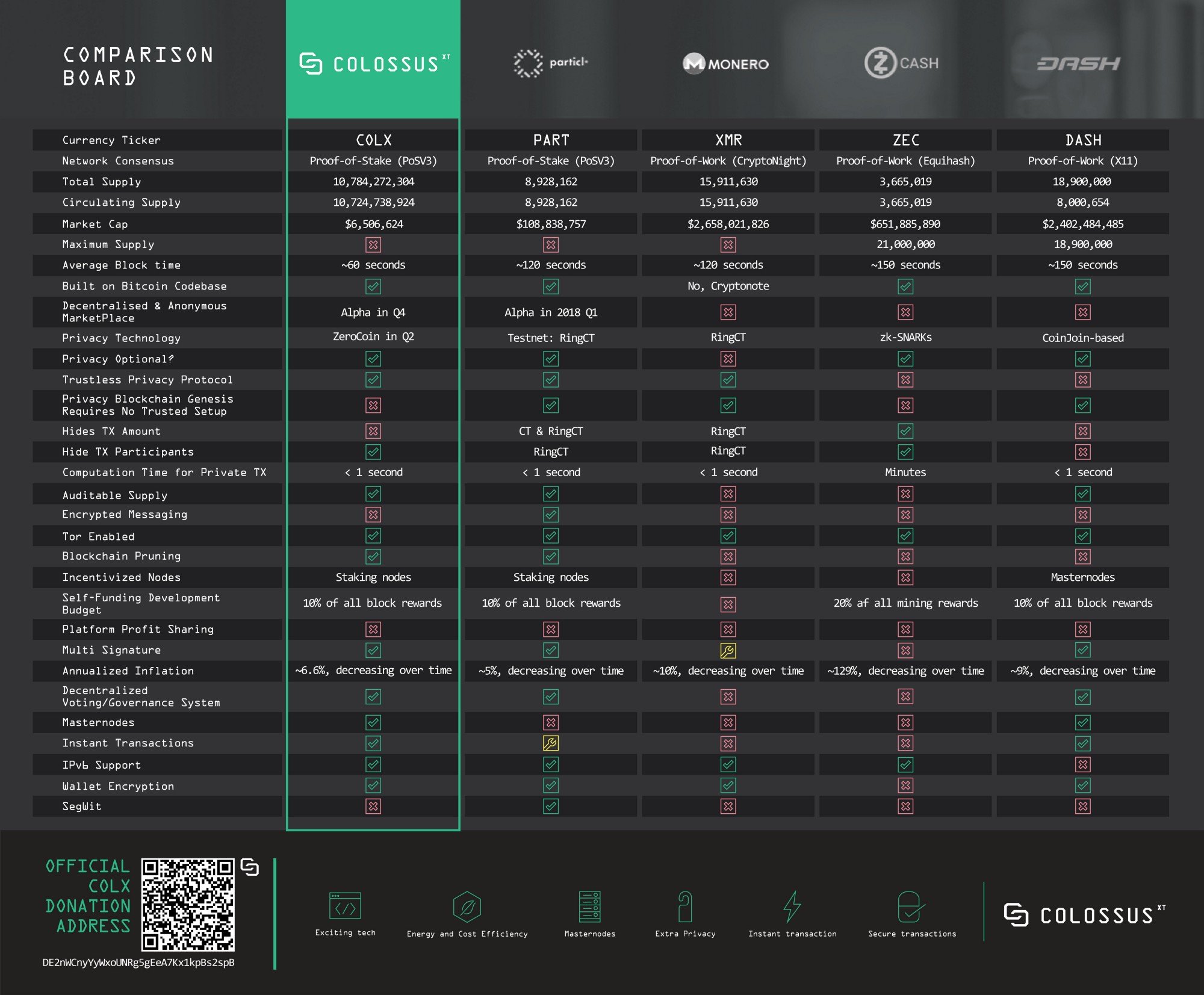
Task: Click the Extra Privacy padlock icon
Action: (x=685, y=907)
